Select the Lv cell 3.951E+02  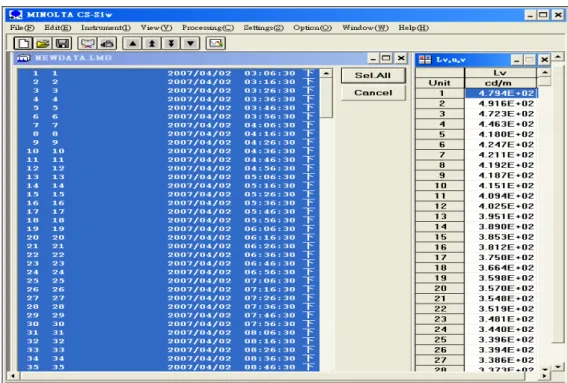pos(501,217)
